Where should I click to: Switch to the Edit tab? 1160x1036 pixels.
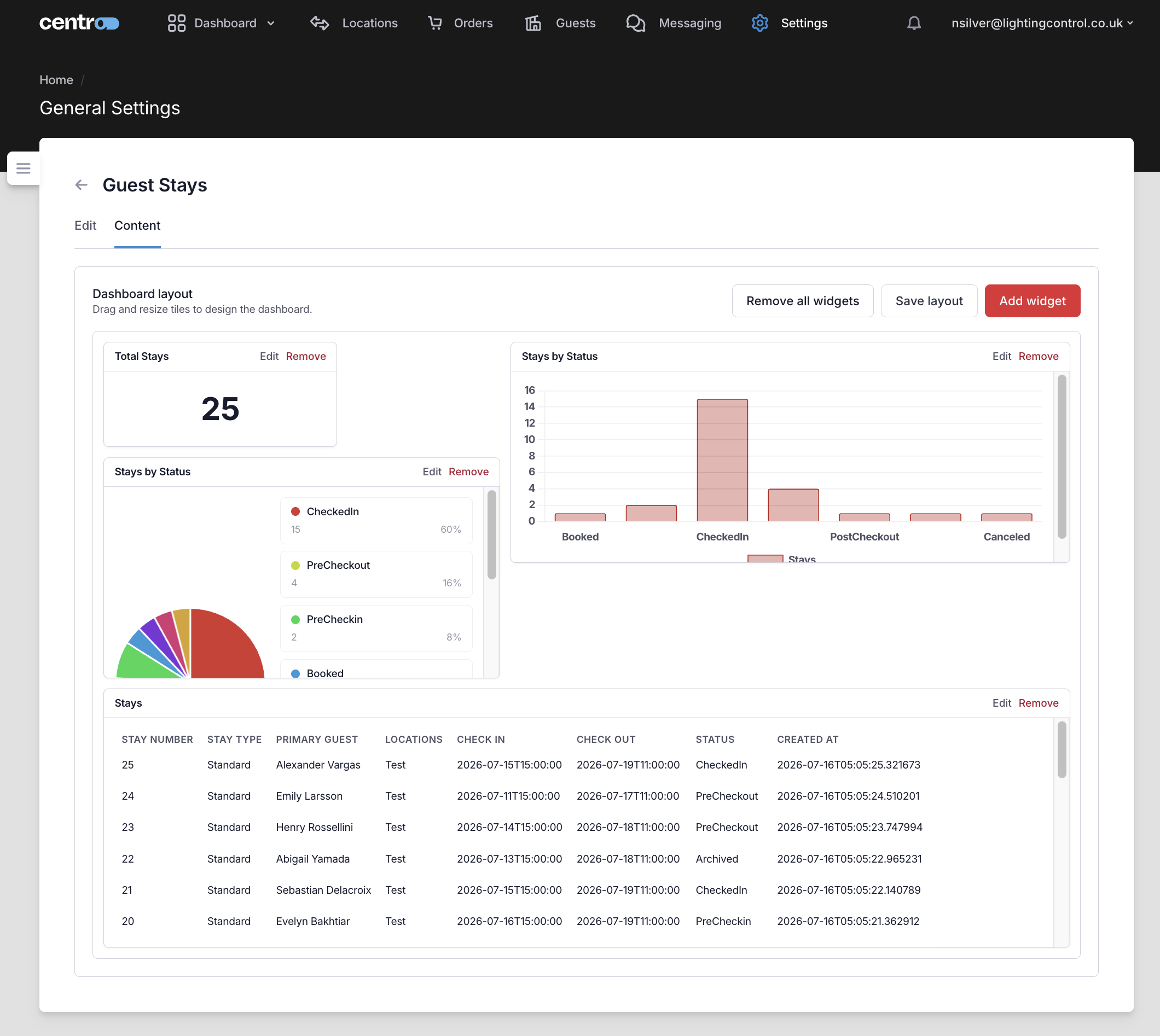coord(85,225)
